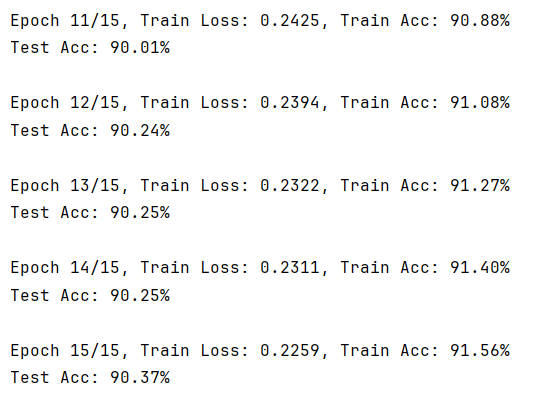Image resolution: width=543 pixels, height=396 pixels.
Task: Click Train Acc value 91.56%
Action: [480, 350]
